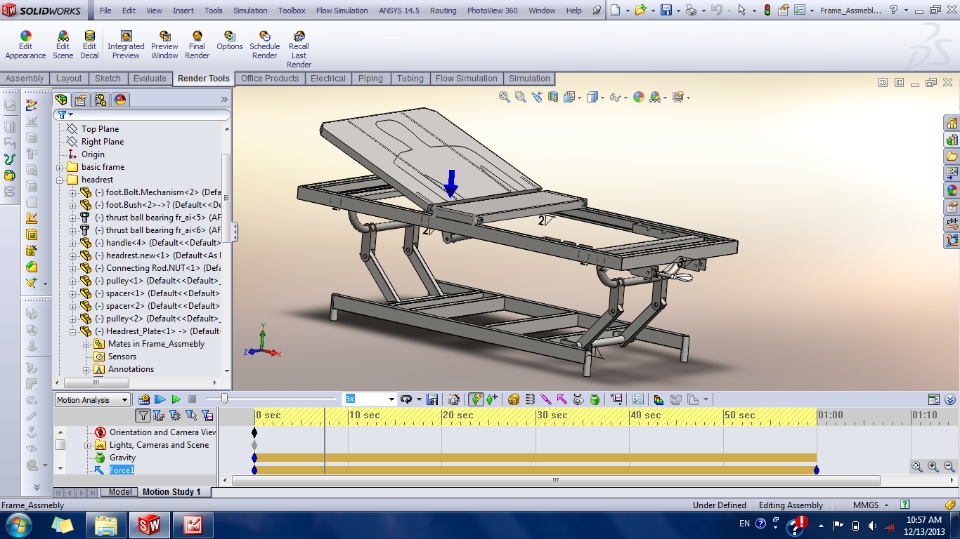Screen dimensions: 960x539
Task: Click the Calculate motion study icon
Action: [x=144, y=399]
